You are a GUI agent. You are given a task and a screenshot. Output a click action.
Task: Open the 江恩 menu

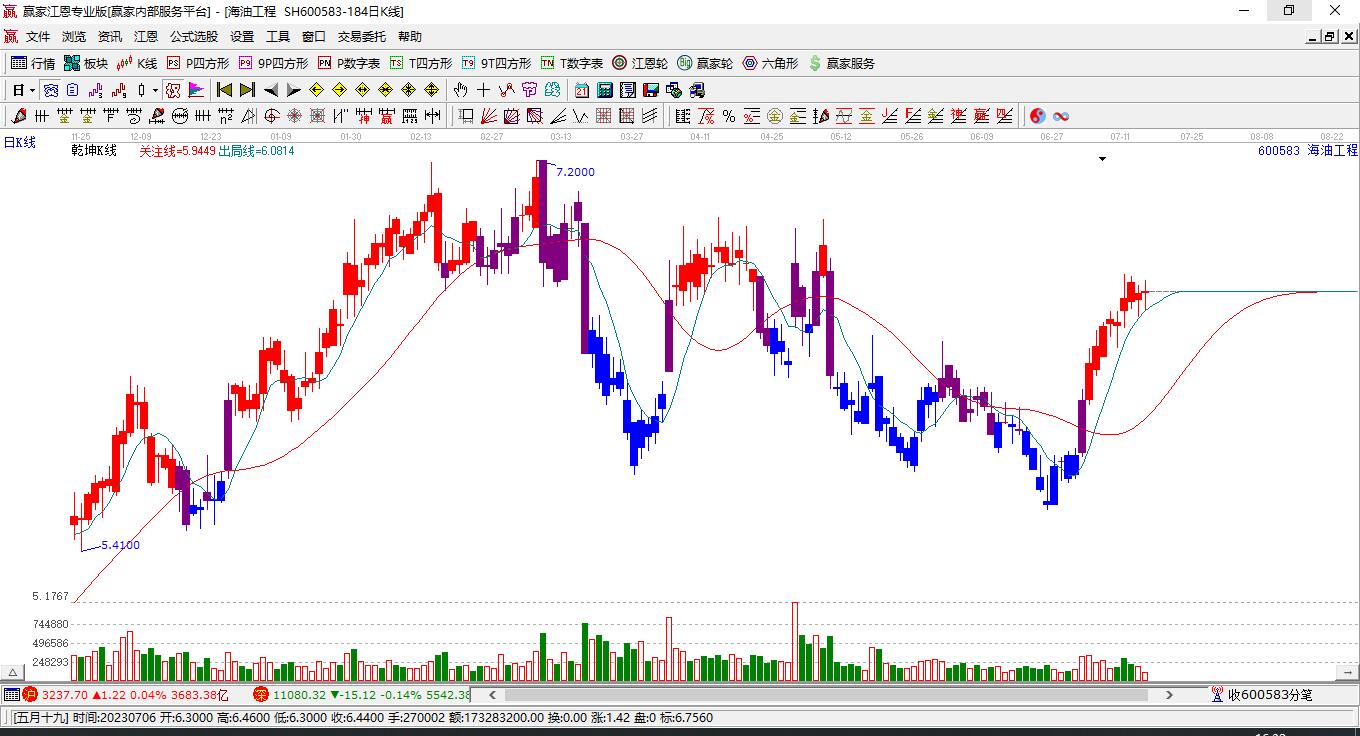(146, 37)
